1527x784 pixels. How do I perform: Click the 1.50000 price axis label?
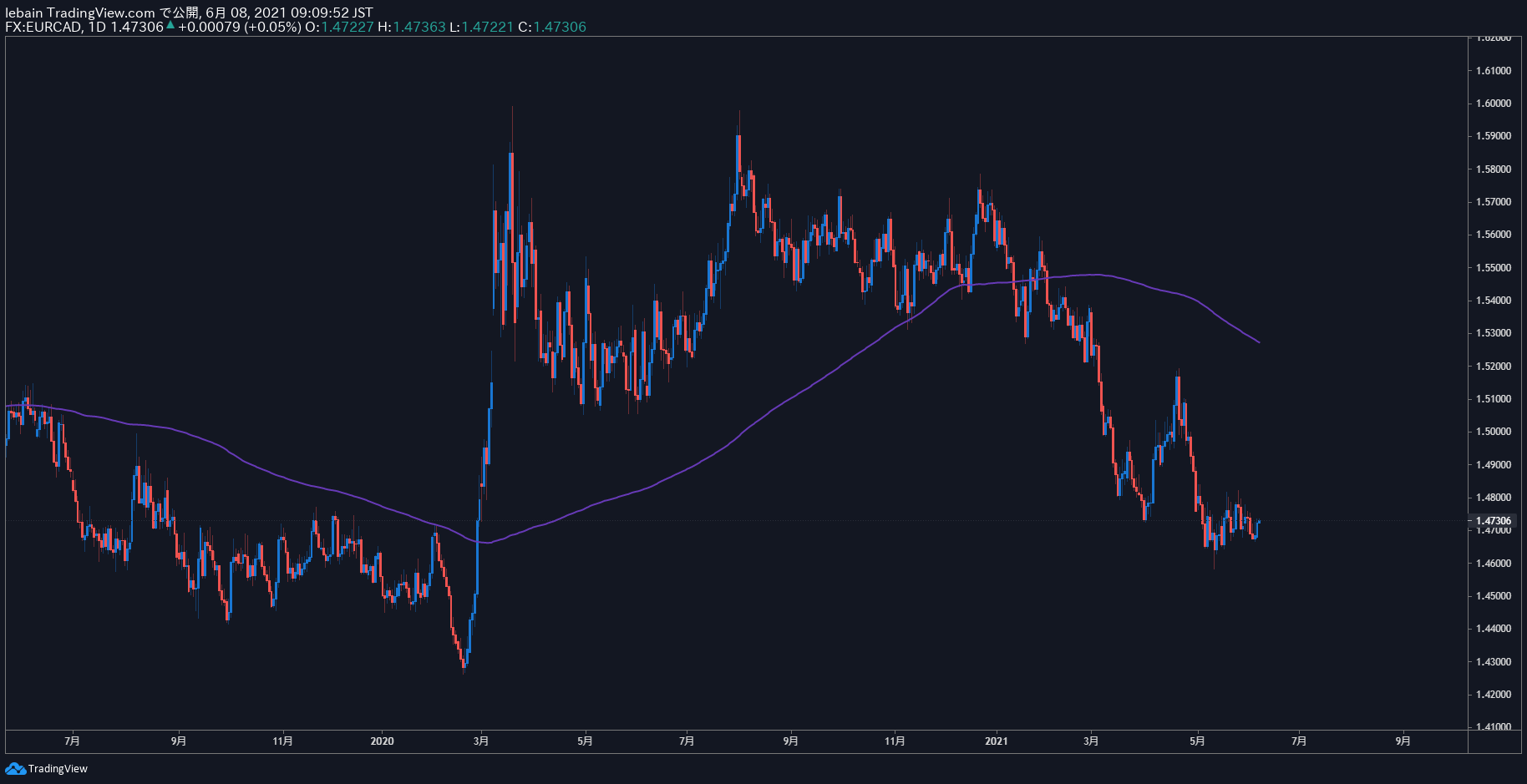[1494, 432]
